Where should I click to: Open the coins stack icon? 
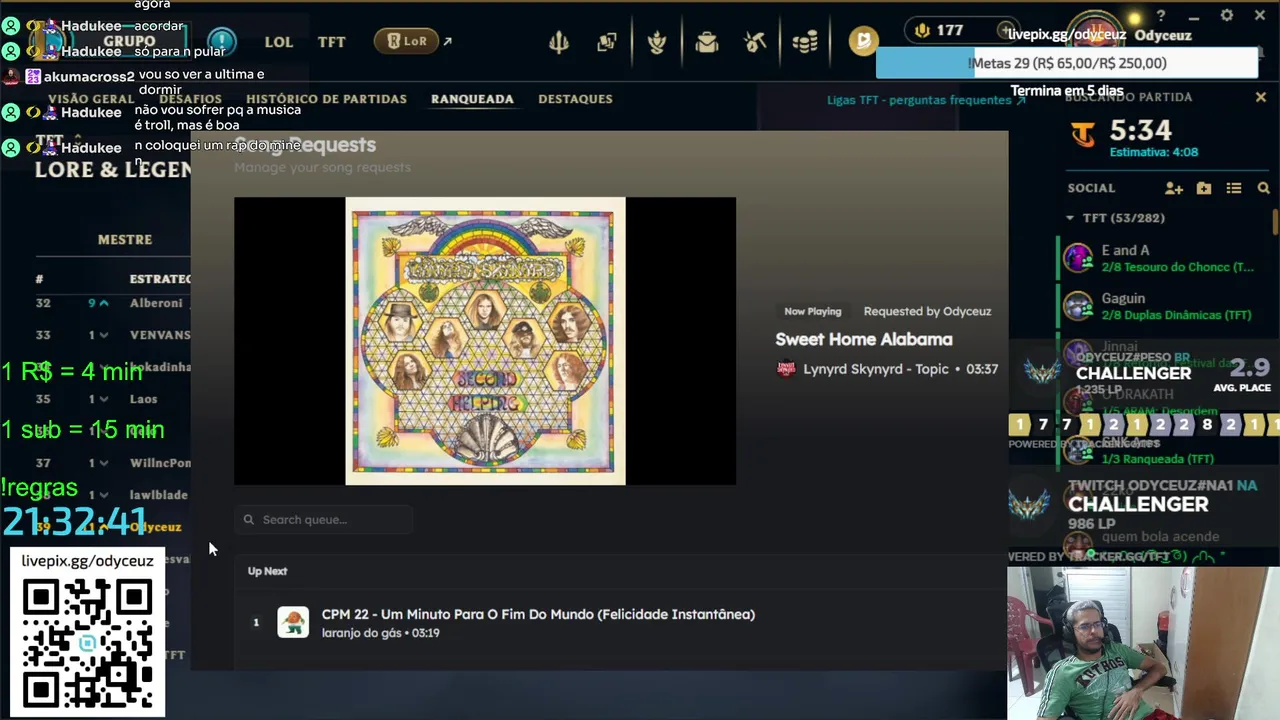pos(805,42)
